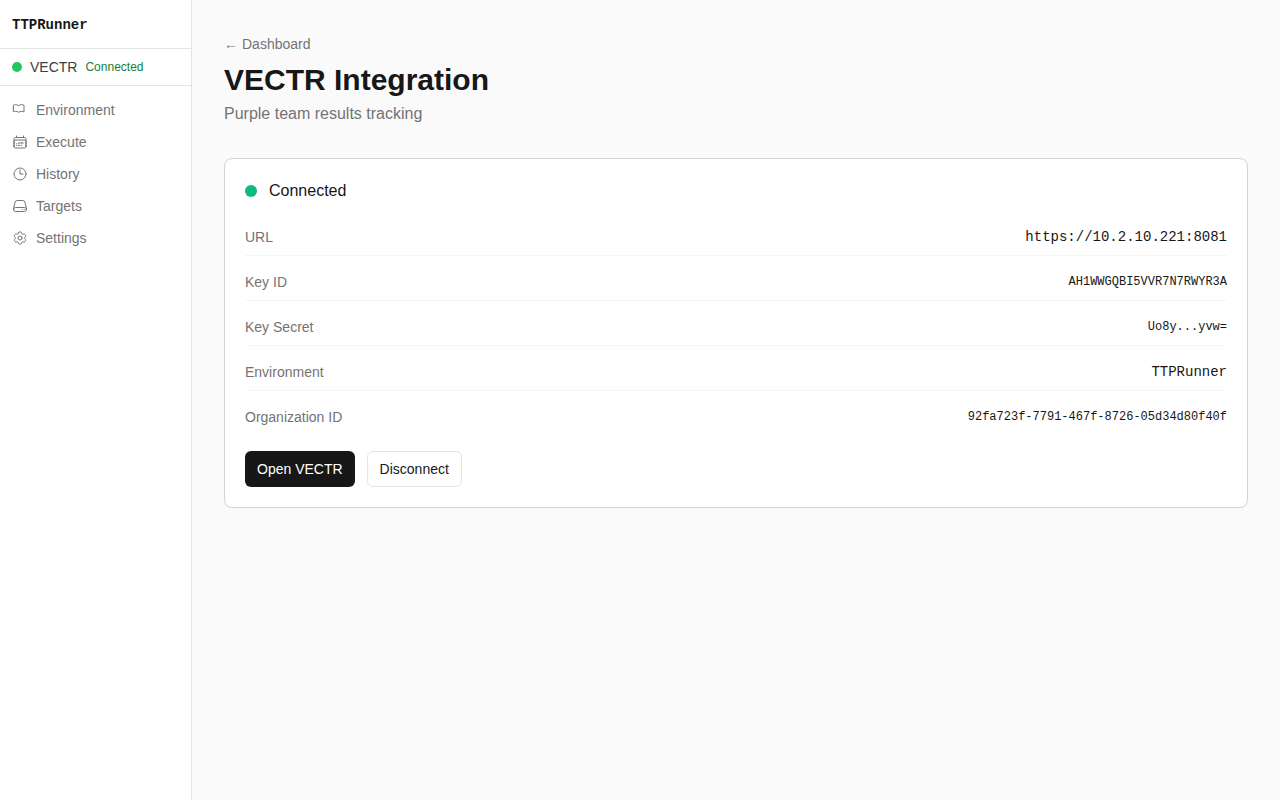The image size is (1280, 800).
Task: Disconnect the VECTR integration
Action: click(x=414, y=469)
